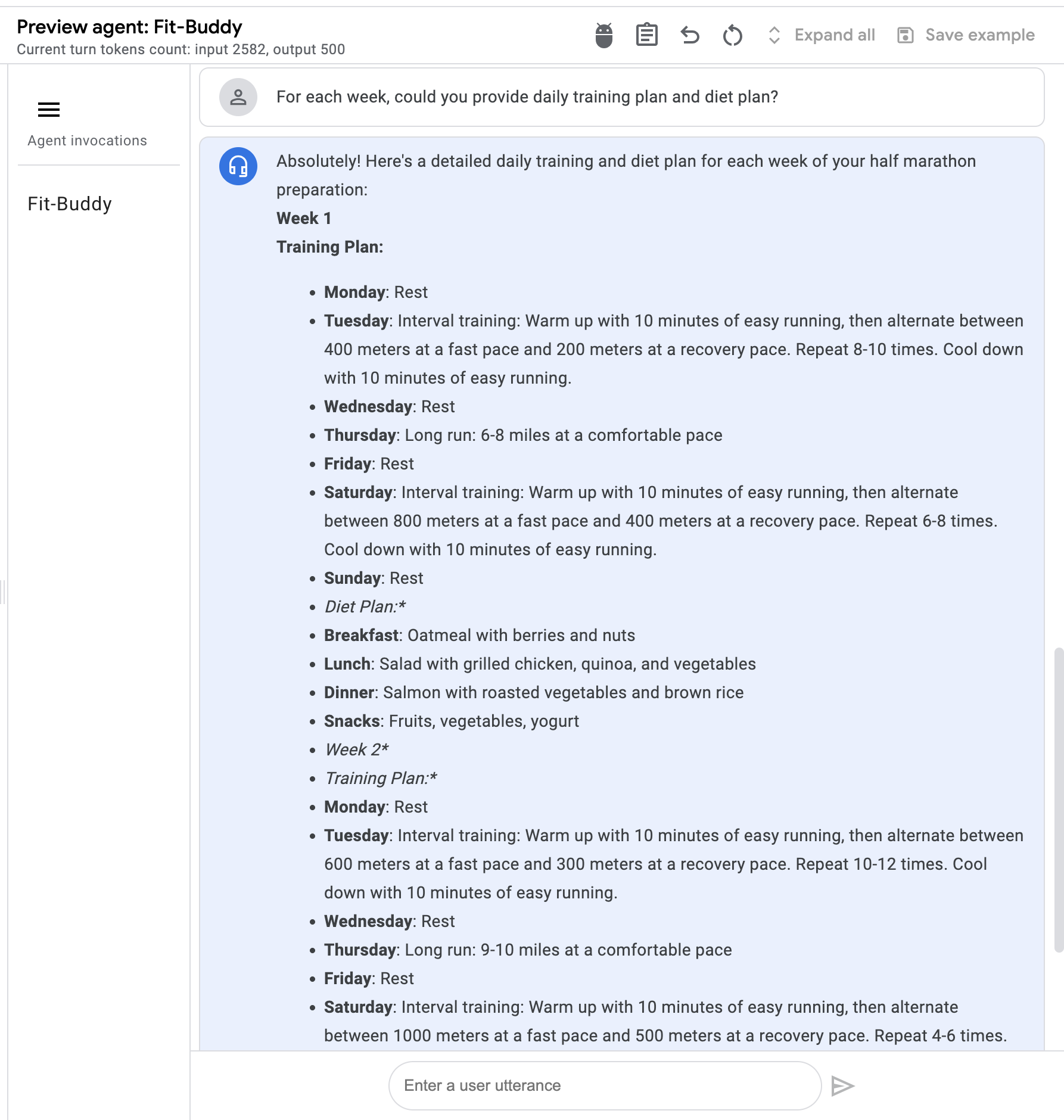Reset the conversation with the restart icon
Image resolution: width=1064 pixels, height=1120 pixels.
733,35
